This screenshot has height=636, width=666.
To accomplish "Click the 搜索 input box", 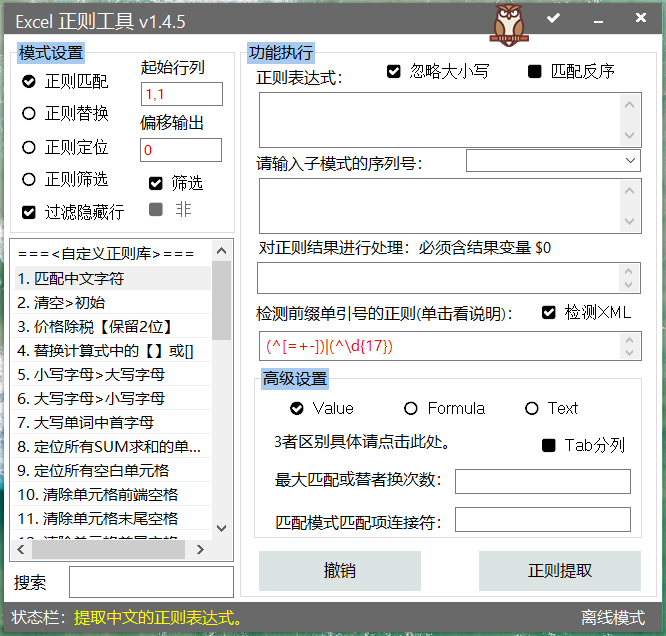I will point(151,582).
